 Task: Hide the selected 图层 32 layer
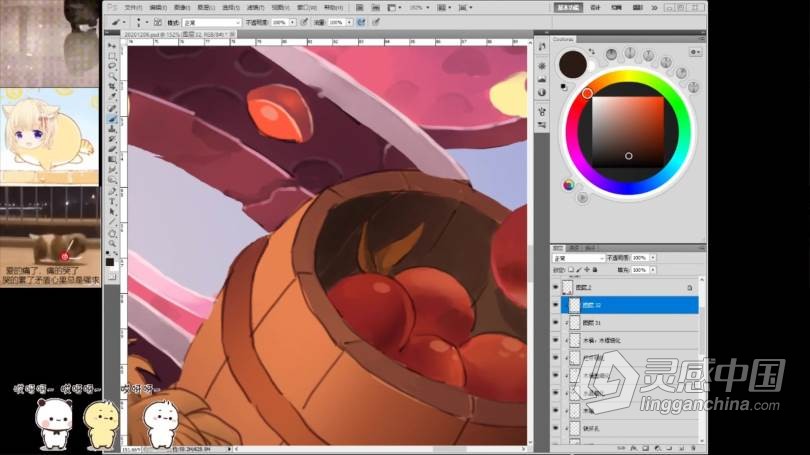pyautogui.click(x=556, y=305)
